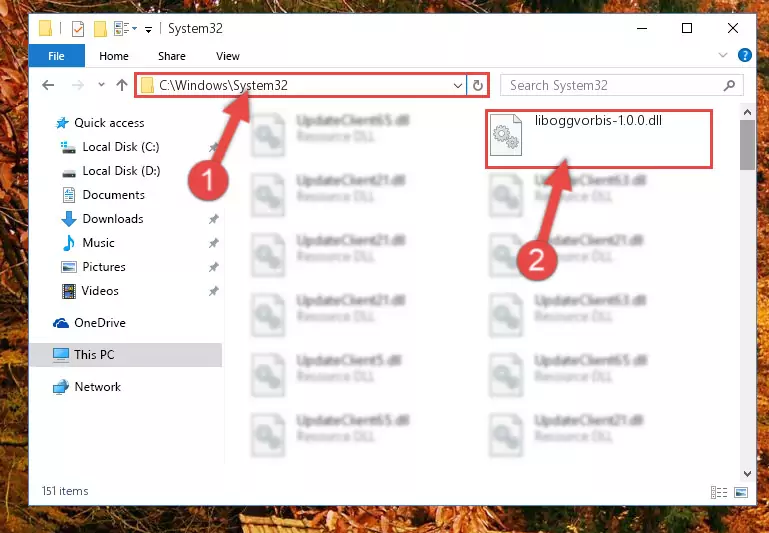
Task: Click the Forward navigation arrow
Action: pyautogui.click(x=77, y=85)
